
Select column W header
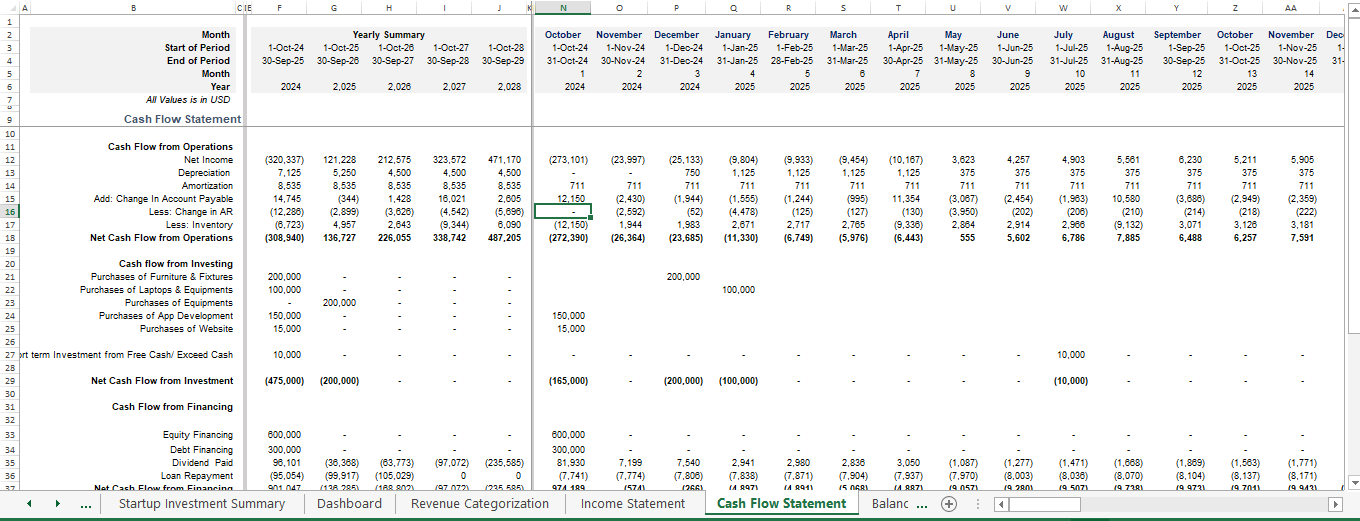click(1063, 8)
